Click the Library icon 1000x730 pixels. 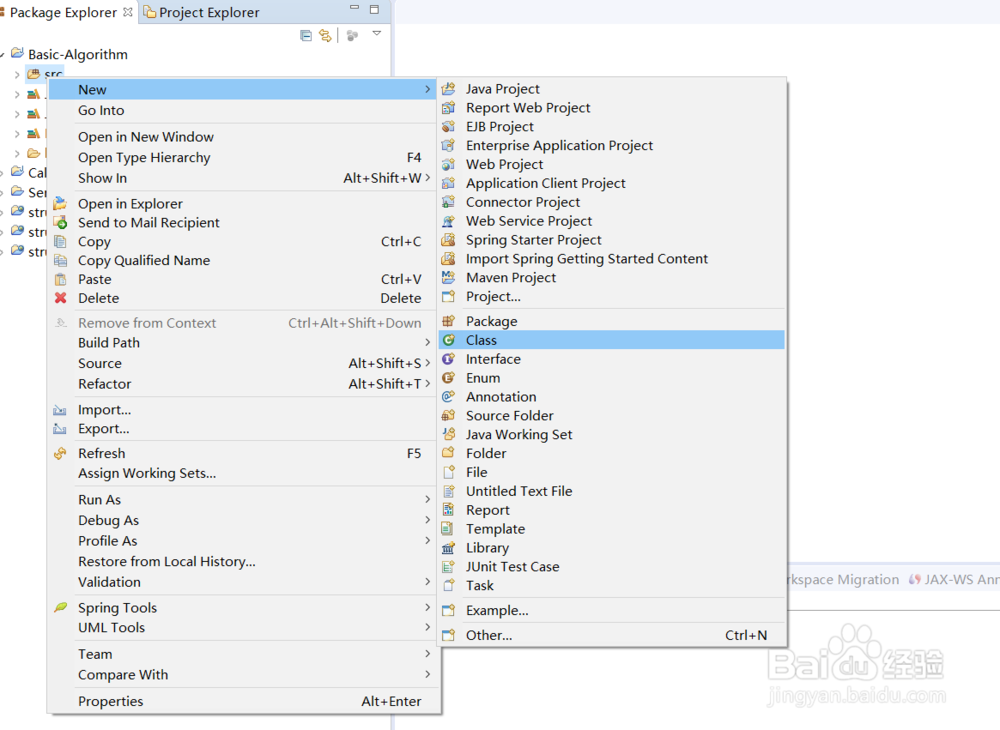pyautogui.click(x=449, y=548)
